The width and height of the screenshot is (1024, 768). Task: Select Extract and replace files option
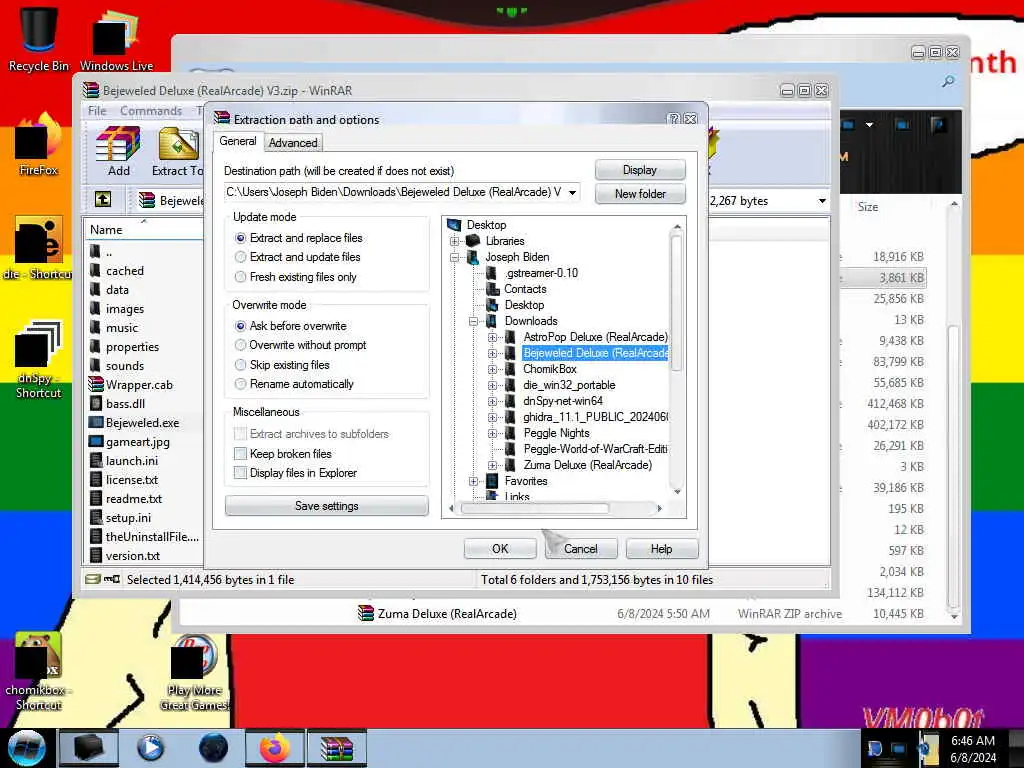(240, 238)
